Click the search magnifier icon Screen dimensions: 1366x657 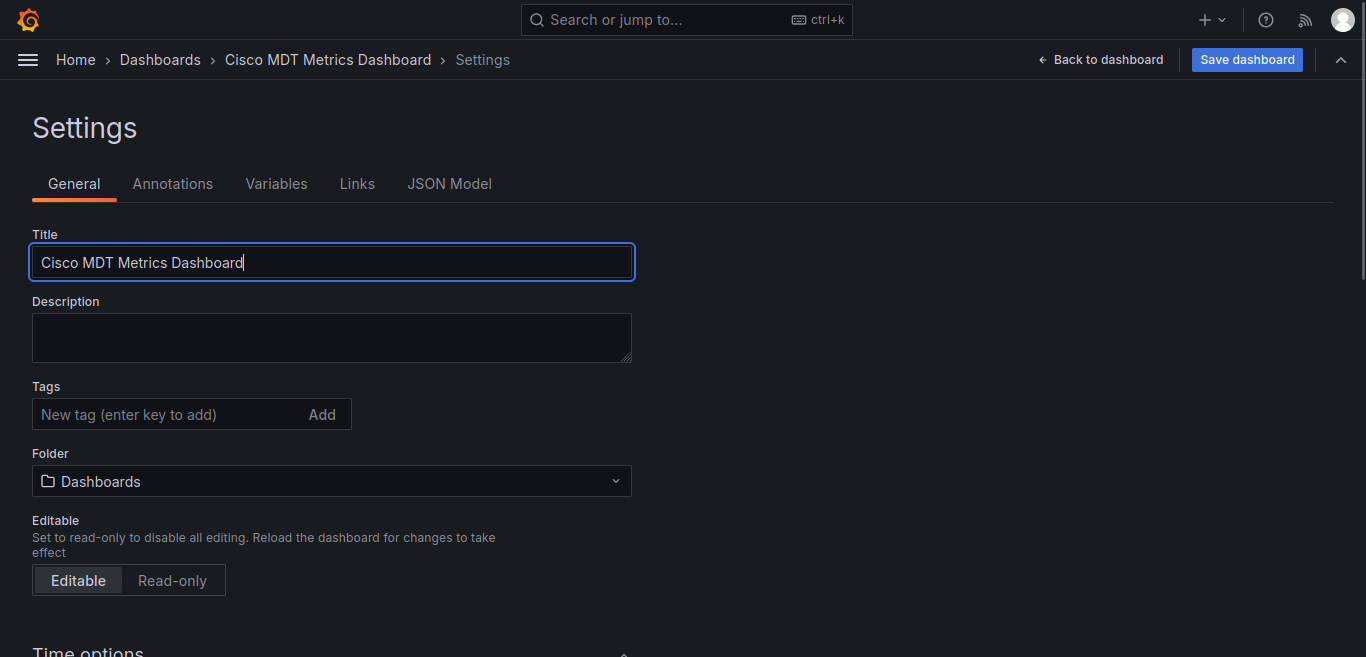tap(537, 20)
